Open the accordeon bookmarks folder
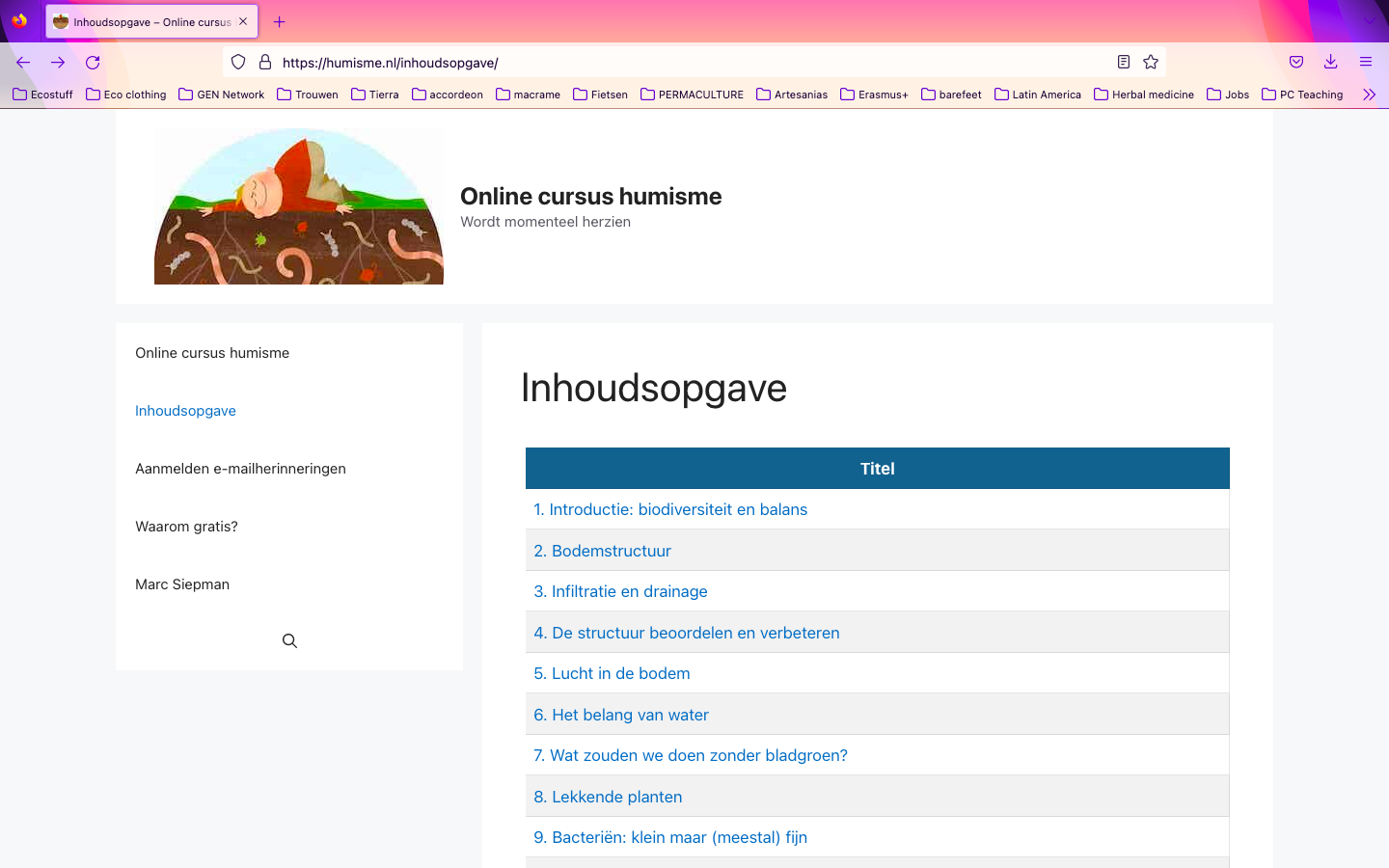 (x=448, y=95)
